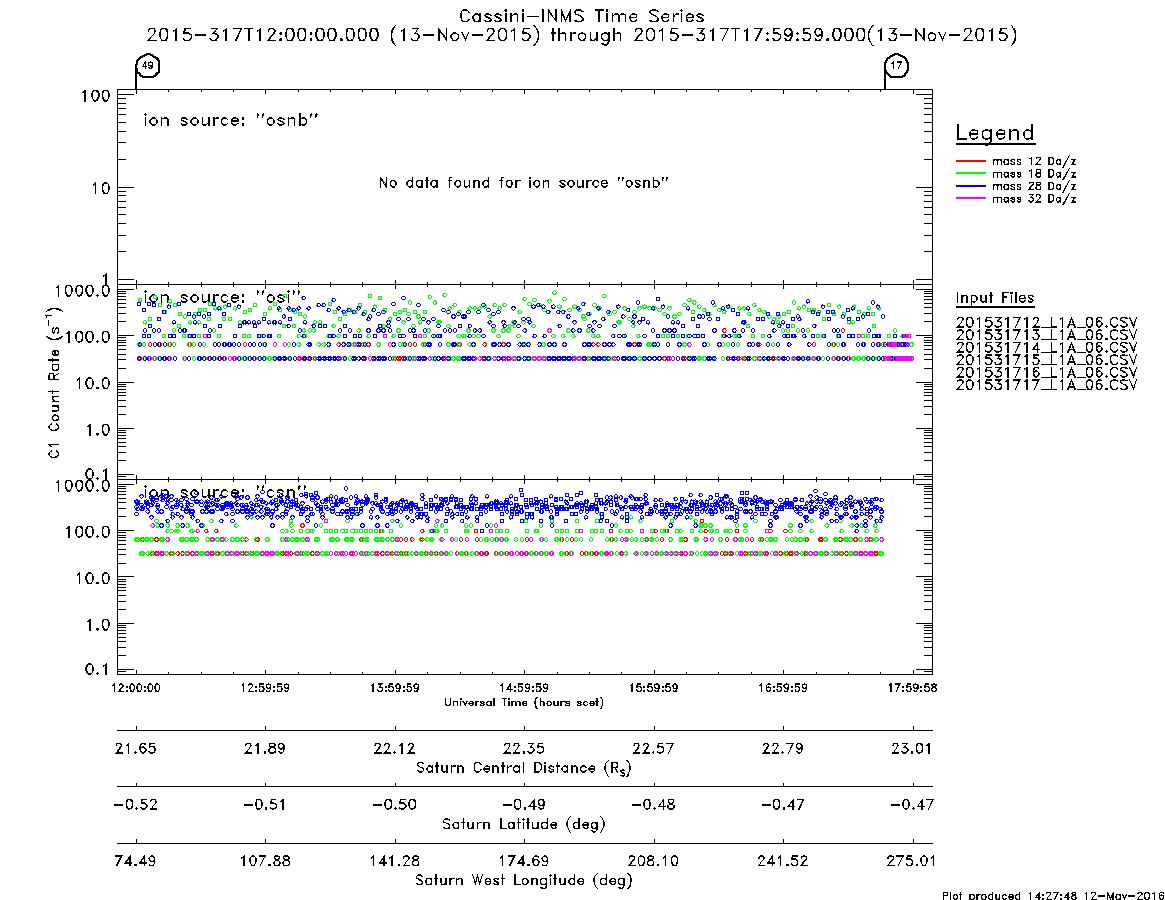Click the 275.01 longitude value
The height and width of the screenshot is (900, 1165).
pos(912,861)
